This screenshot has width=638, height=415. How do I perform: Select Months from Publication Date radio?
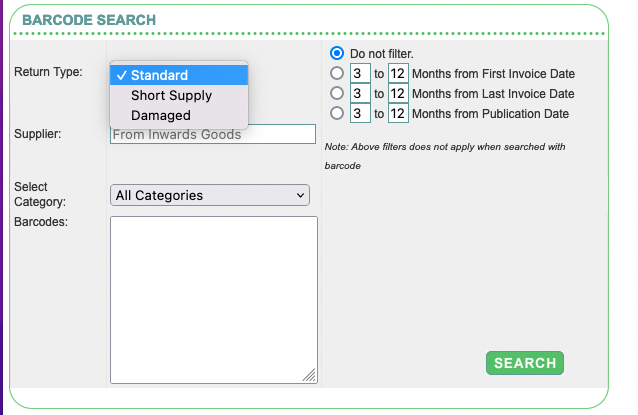pyautogui.click(x=337, y=113)
